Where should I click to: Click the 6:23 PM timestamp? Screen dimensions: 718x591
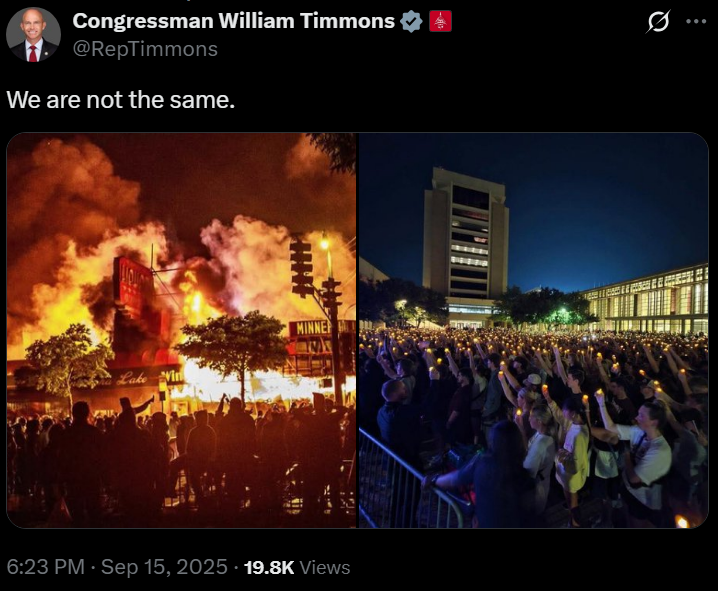pyautogui.click(x=46, y=567)
